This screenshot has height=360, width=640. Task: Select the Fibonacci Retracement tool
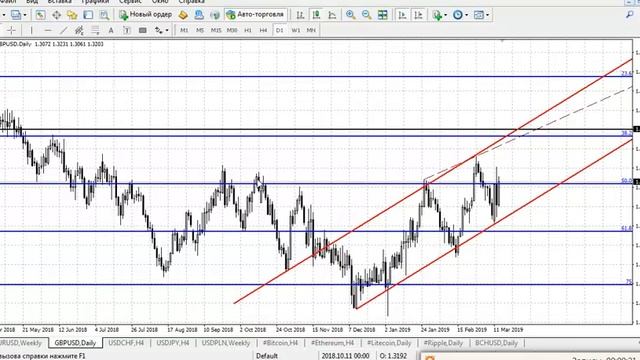95,30
